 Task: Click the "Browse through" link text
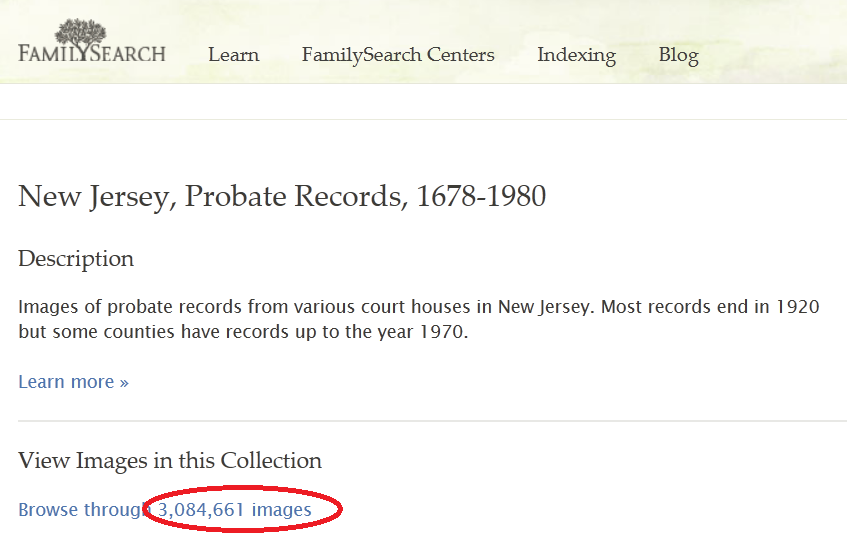tap(82, 510)
